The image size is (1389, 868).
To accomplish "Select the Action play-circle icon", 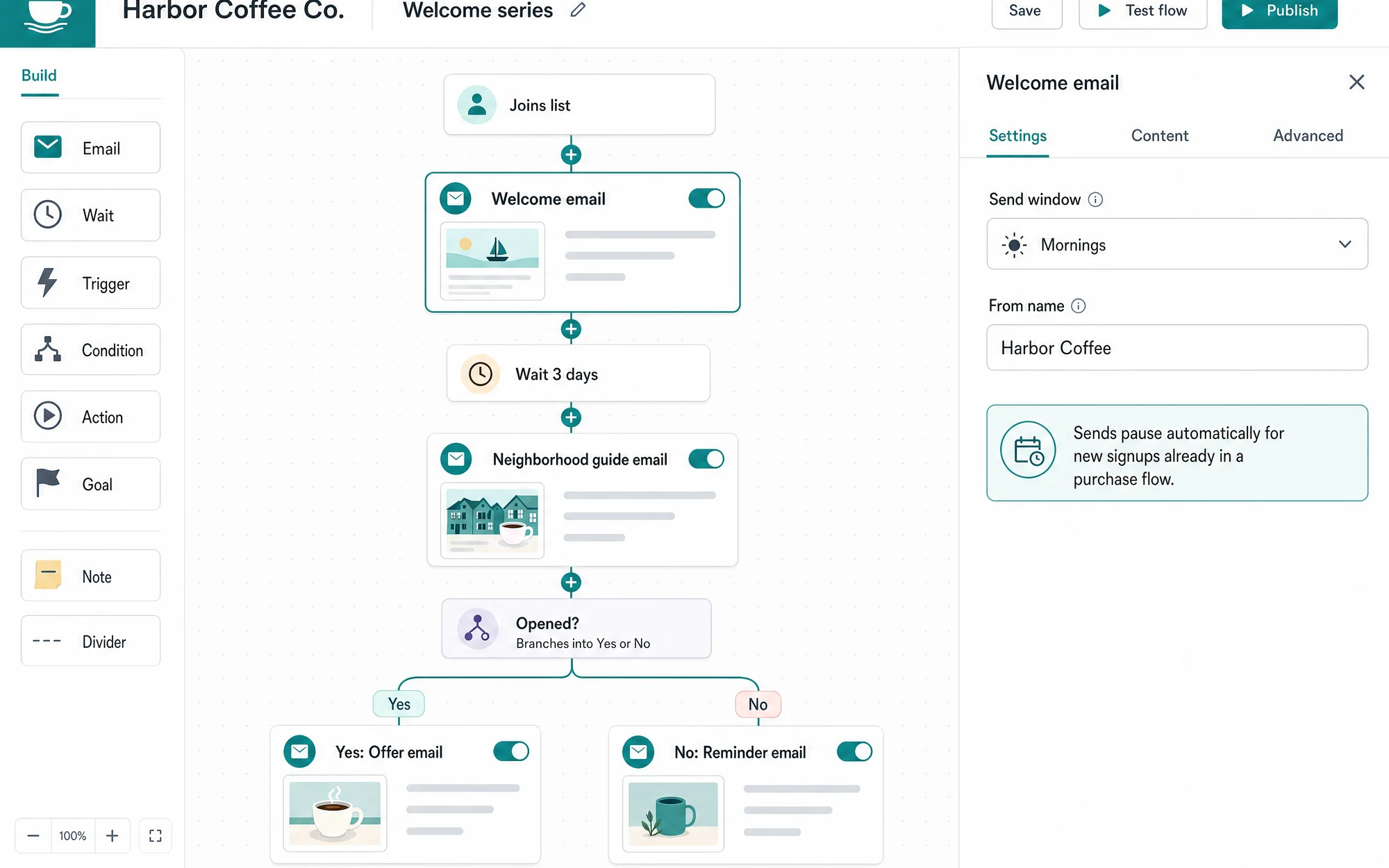I will pos(48,416).
